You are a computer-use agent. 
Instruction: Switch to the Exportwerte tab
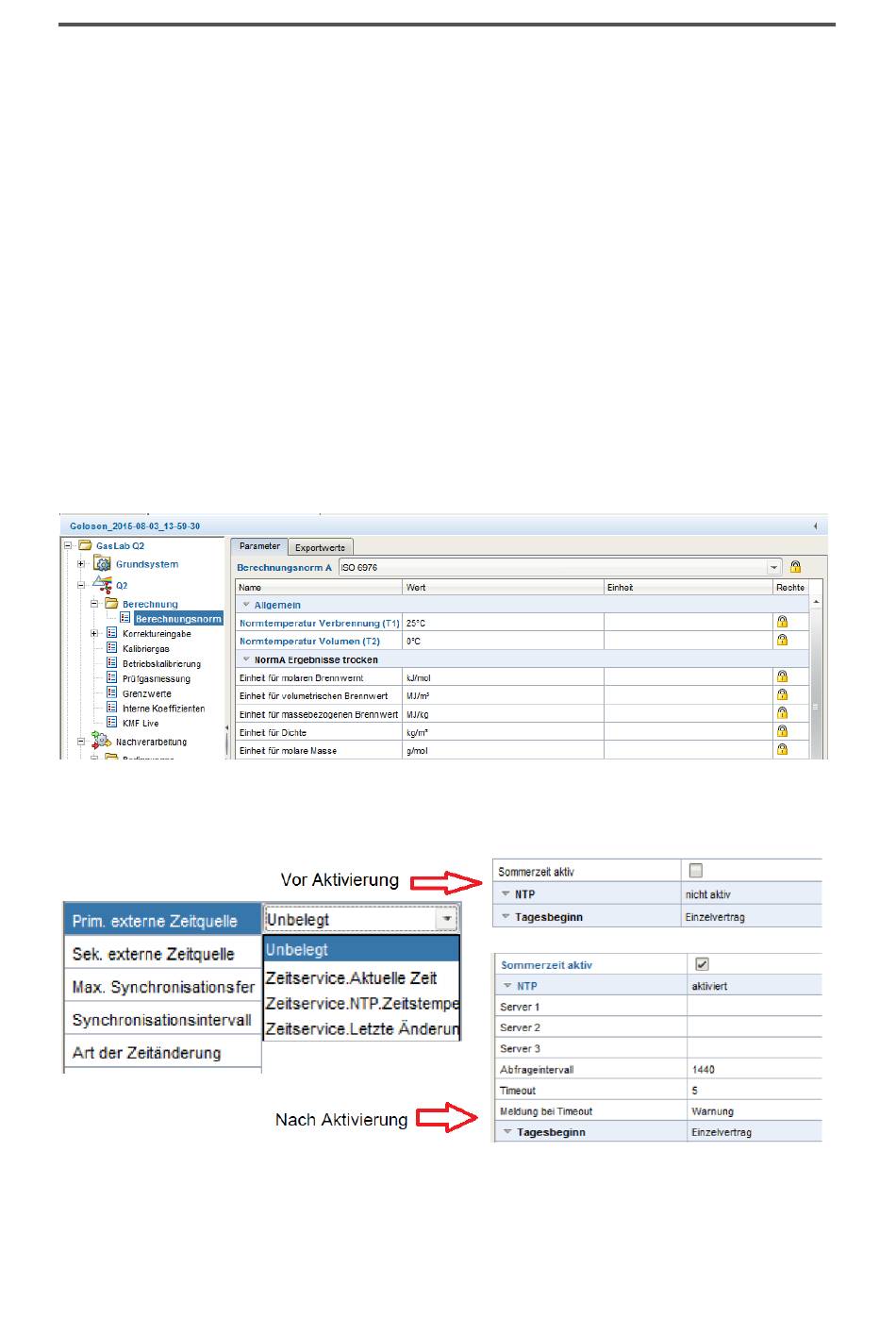pyautogui.click(x=320, y=547)
